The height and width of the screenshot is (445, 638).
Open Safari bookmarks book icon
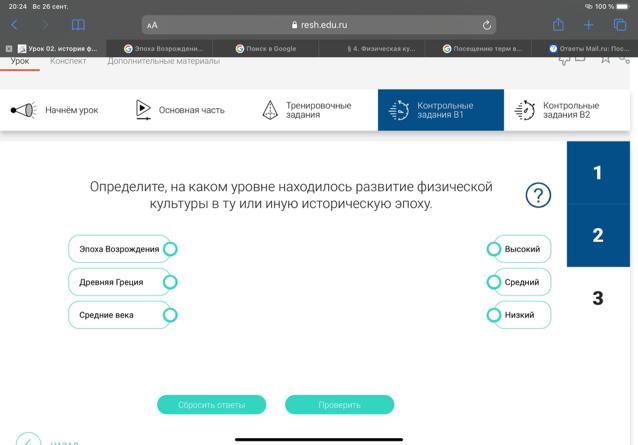(77, 25)
